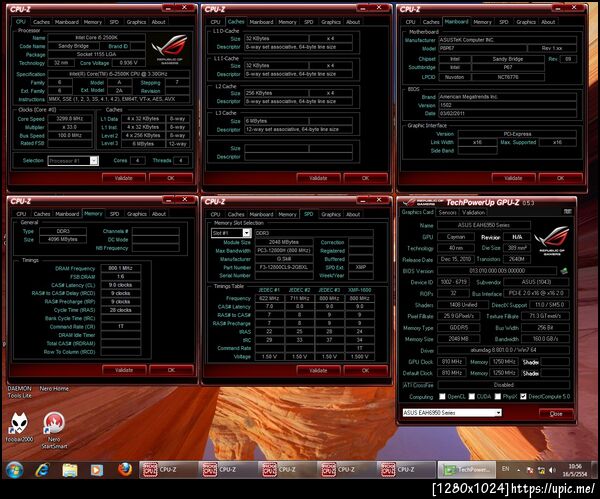The image size is (600, 499).
Task: Click Validate in the CPU-Z mainboard window
Action: click(513, 178)
